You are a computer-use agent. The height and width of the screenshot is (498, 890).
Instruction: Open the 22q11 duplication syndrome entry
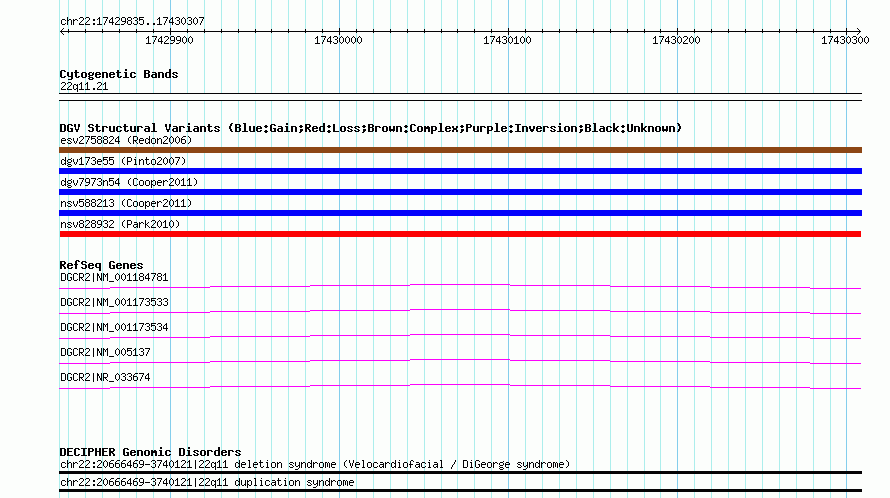(x=207, y=483)
